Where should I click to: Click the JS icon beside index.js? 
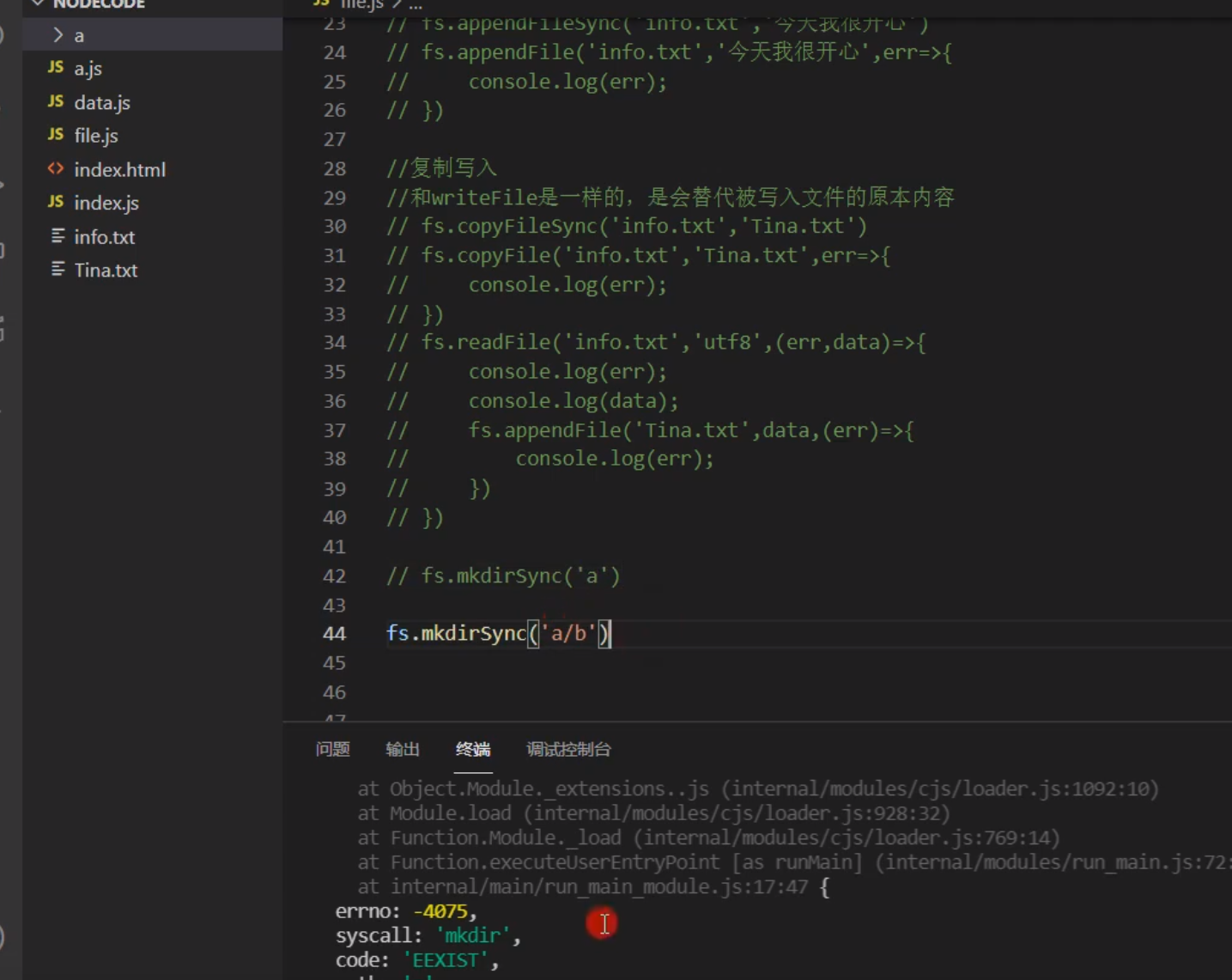[56, 201]
